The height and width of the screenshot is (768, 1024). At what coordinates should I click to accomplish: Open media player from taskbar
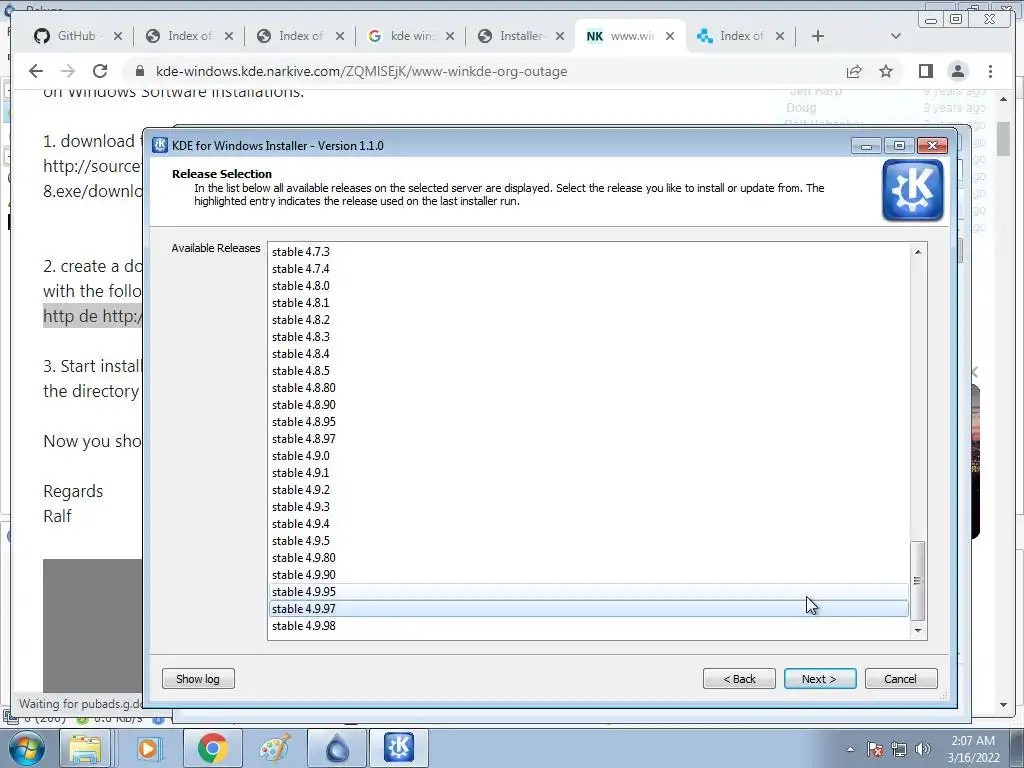(x=148, y=748)
